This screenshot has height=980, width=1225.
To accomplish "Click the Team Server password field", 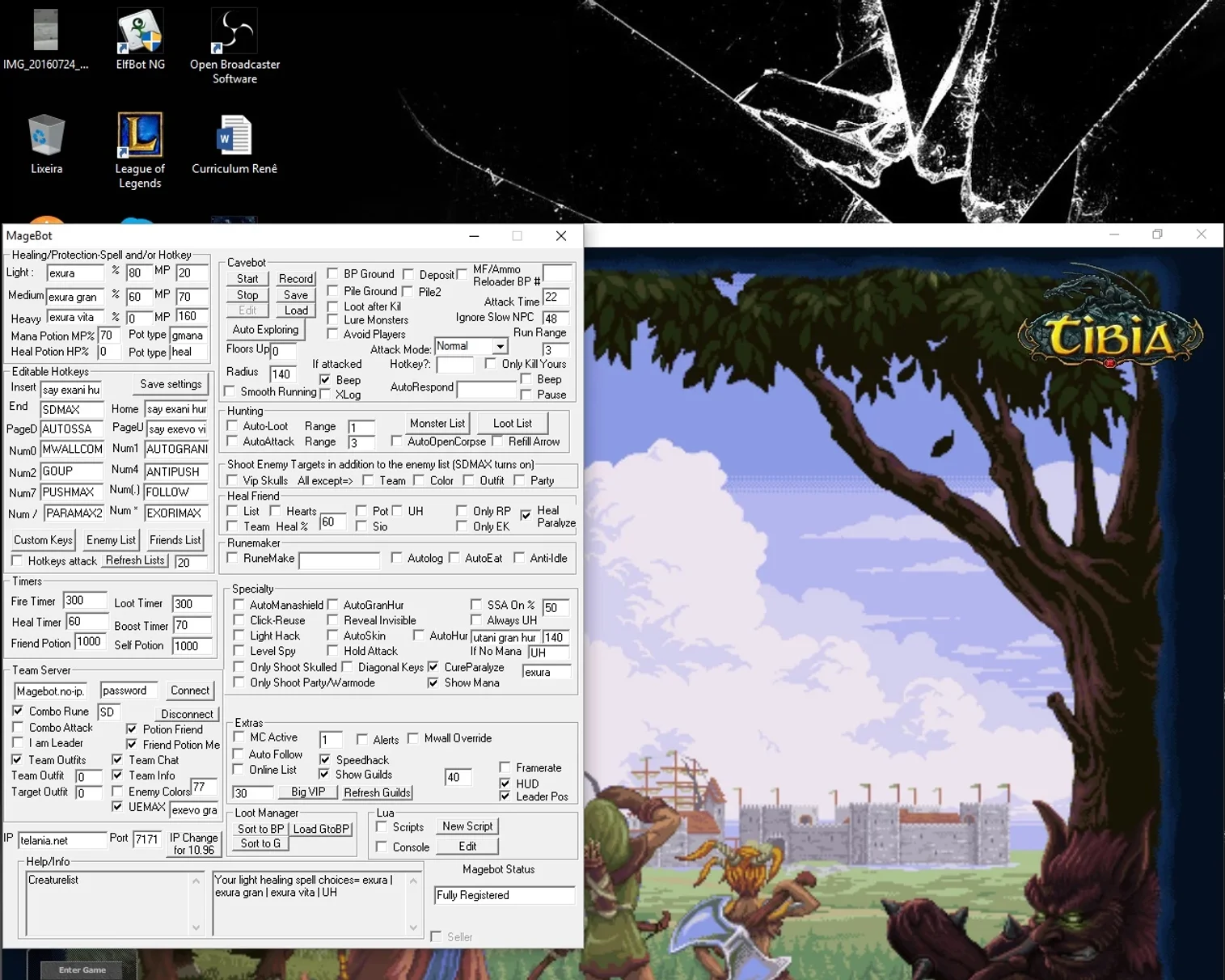I will (x=129, y=691).
